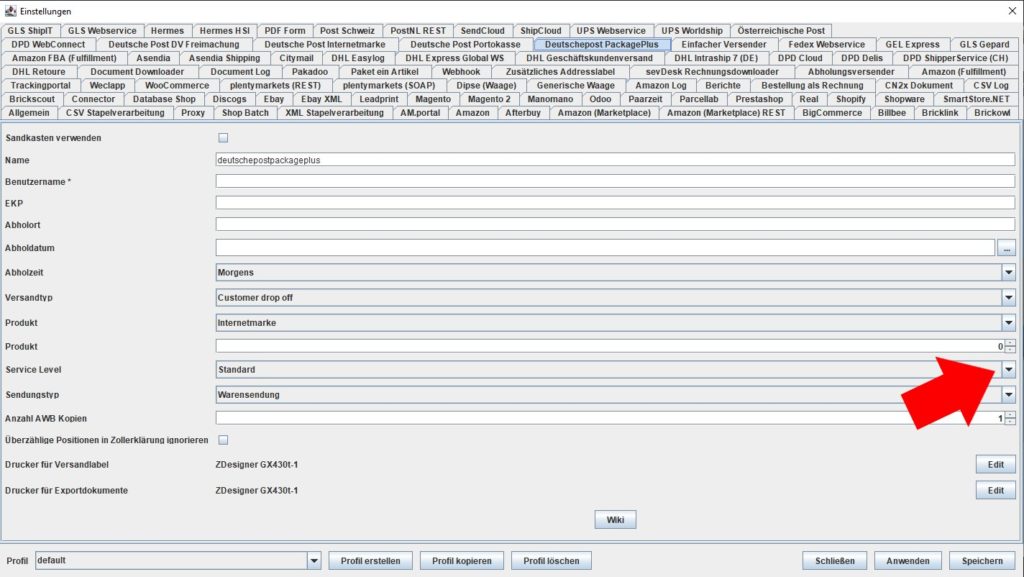Open the Magento 2 tab
The height and width of the screenshot is (577, 1024).
489,99
